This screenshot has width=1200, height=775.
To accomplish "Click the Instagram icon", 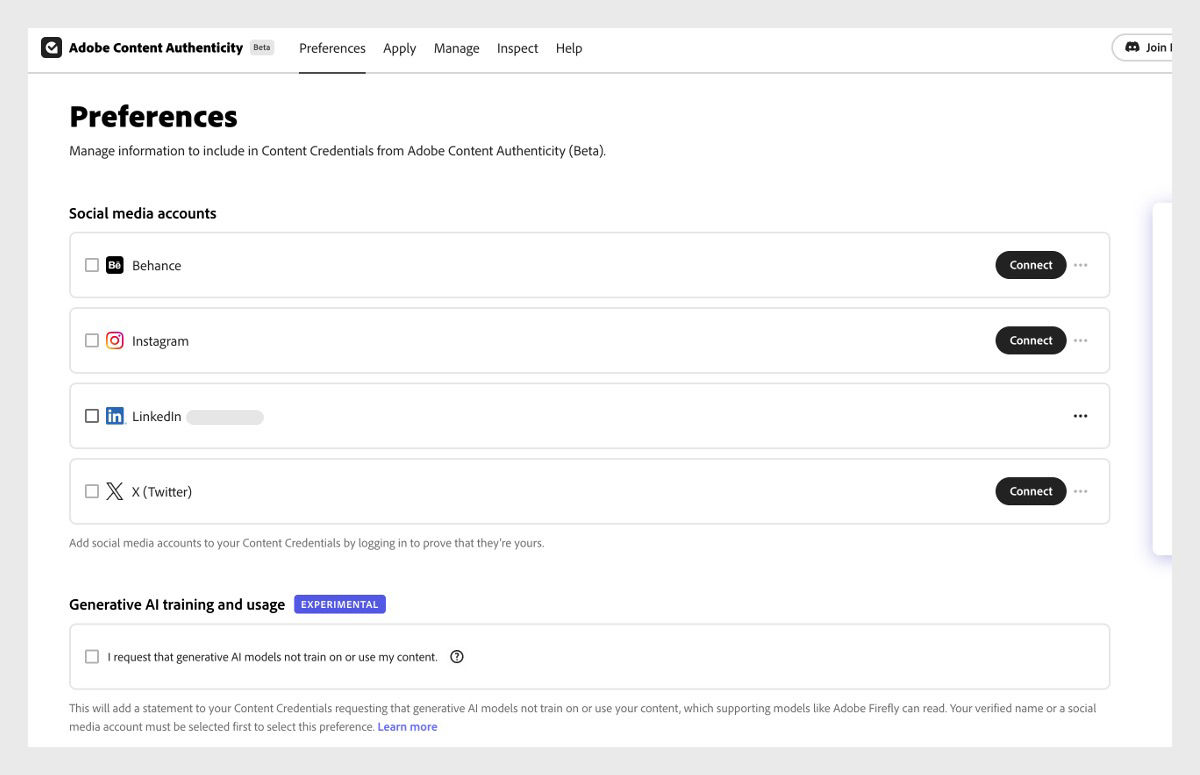I will point(115,340).
